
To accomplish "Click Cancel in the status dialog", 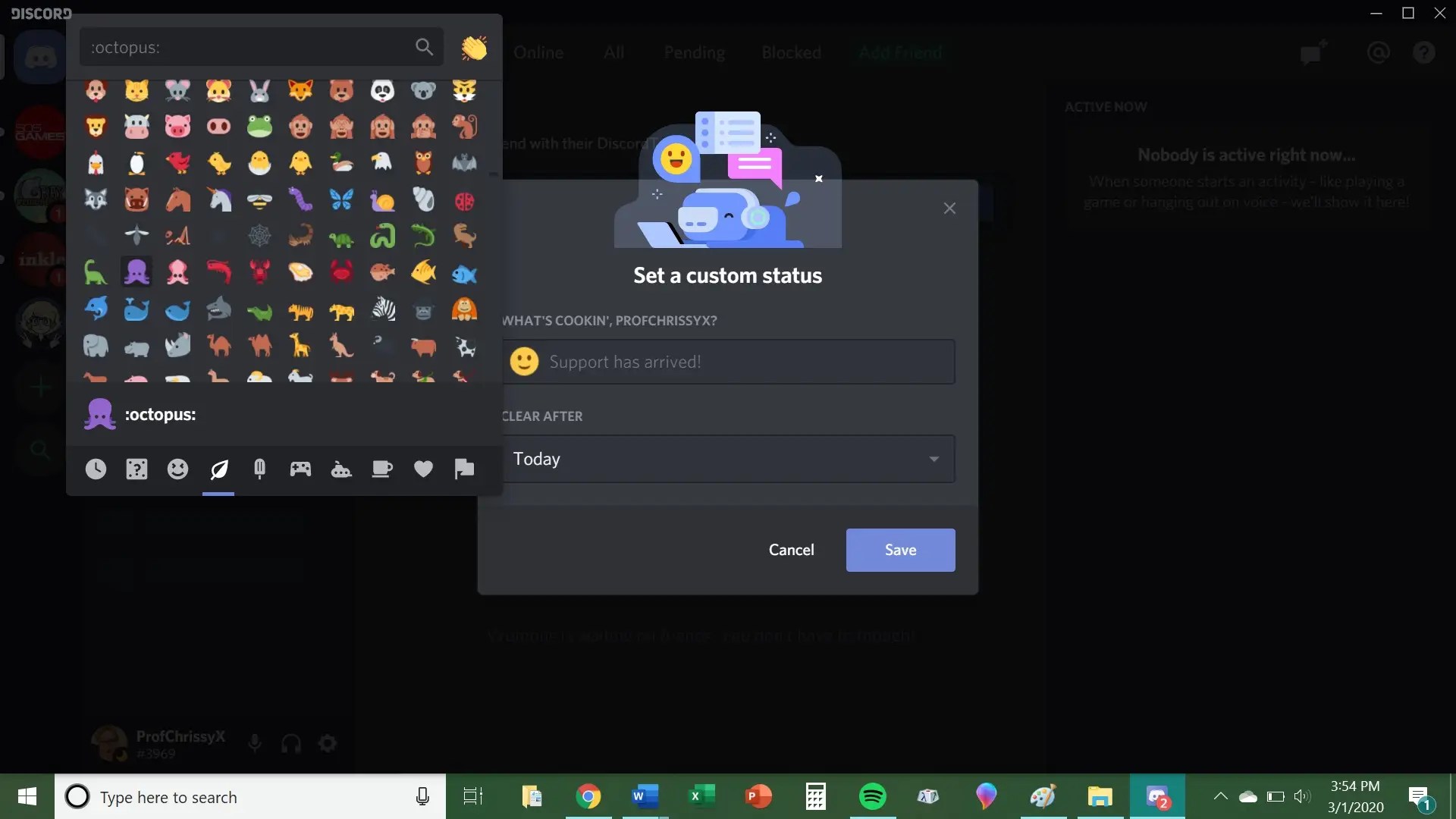I will [791, 550].
